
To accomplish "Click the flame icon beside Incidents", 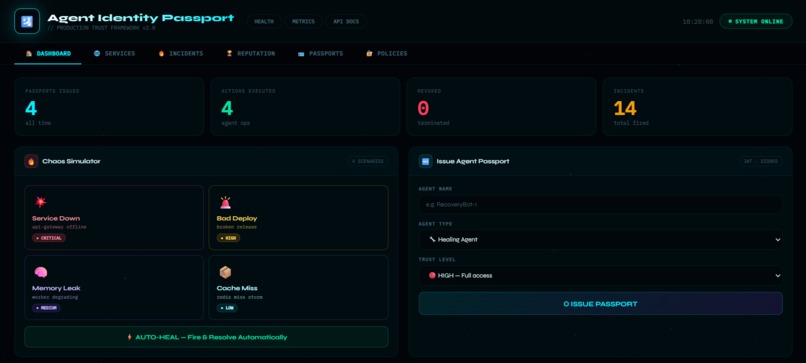I will click(161, 53).
